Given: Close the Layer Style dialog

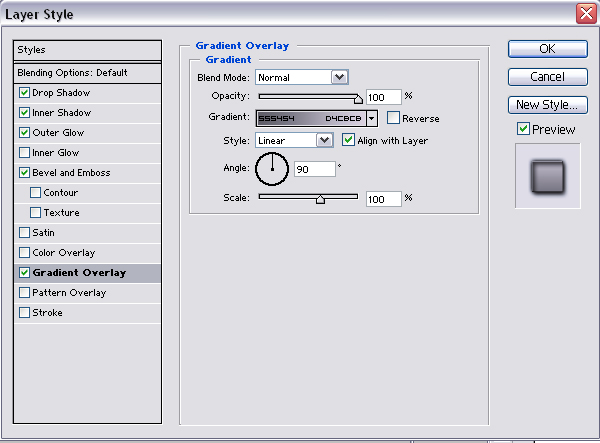Looking at the screenshot, I should (587, 13).
